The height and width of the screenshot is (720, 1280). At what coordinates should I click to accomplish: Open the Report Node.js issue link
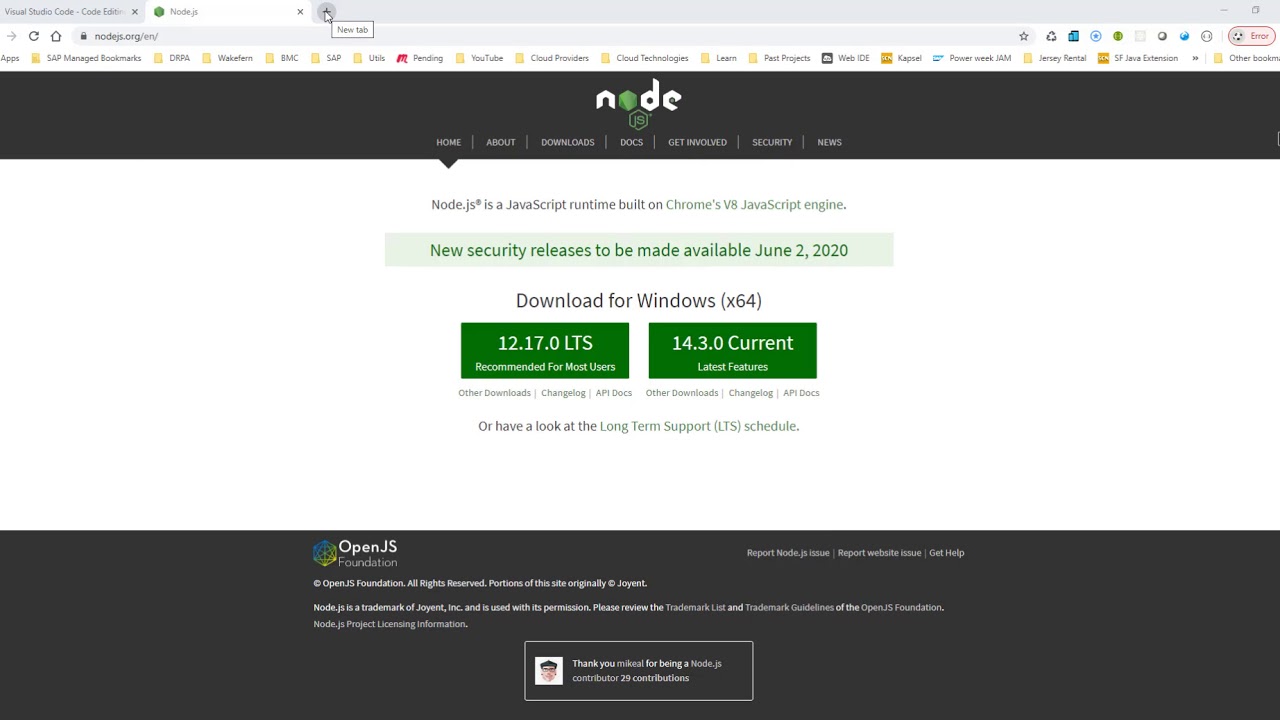(788, 553)
